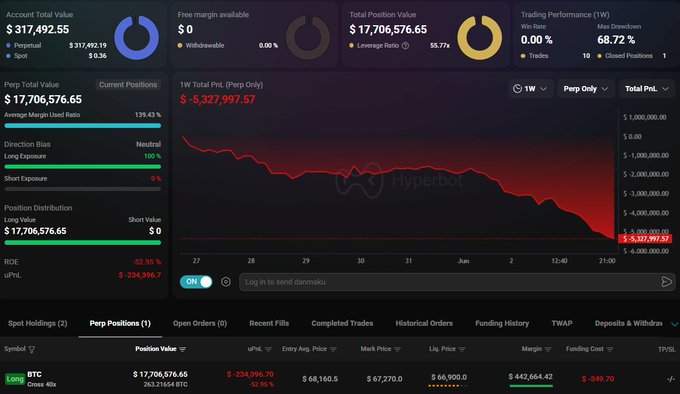Viewport: 680px width, 394px height.
Task: Click the Spot $ 0.36 legend entry
Action: (56, 56)
